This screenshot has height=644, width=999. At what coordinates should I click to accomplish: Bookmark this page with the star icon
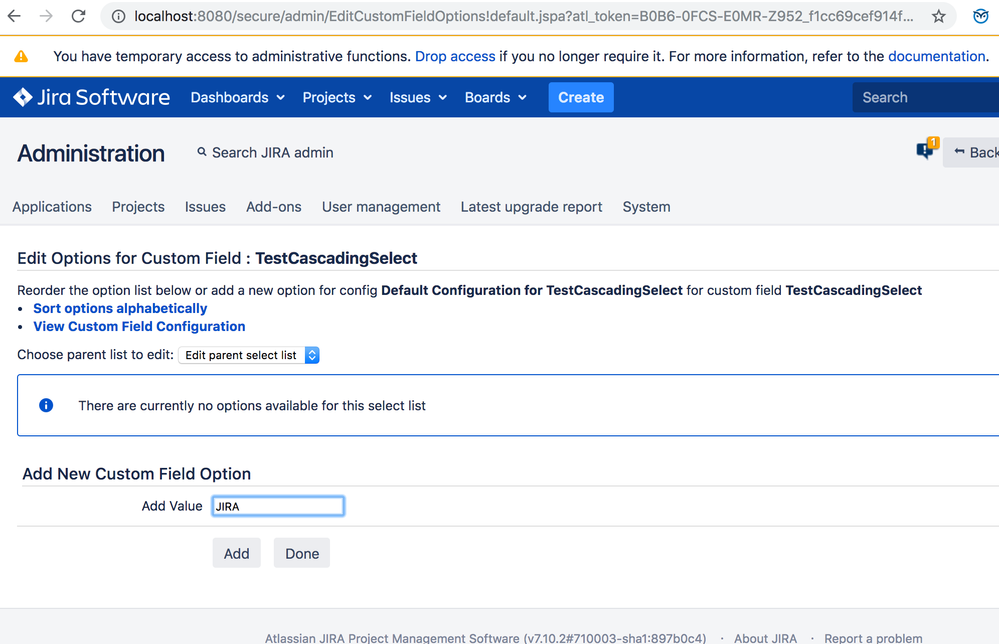point(938,17)
